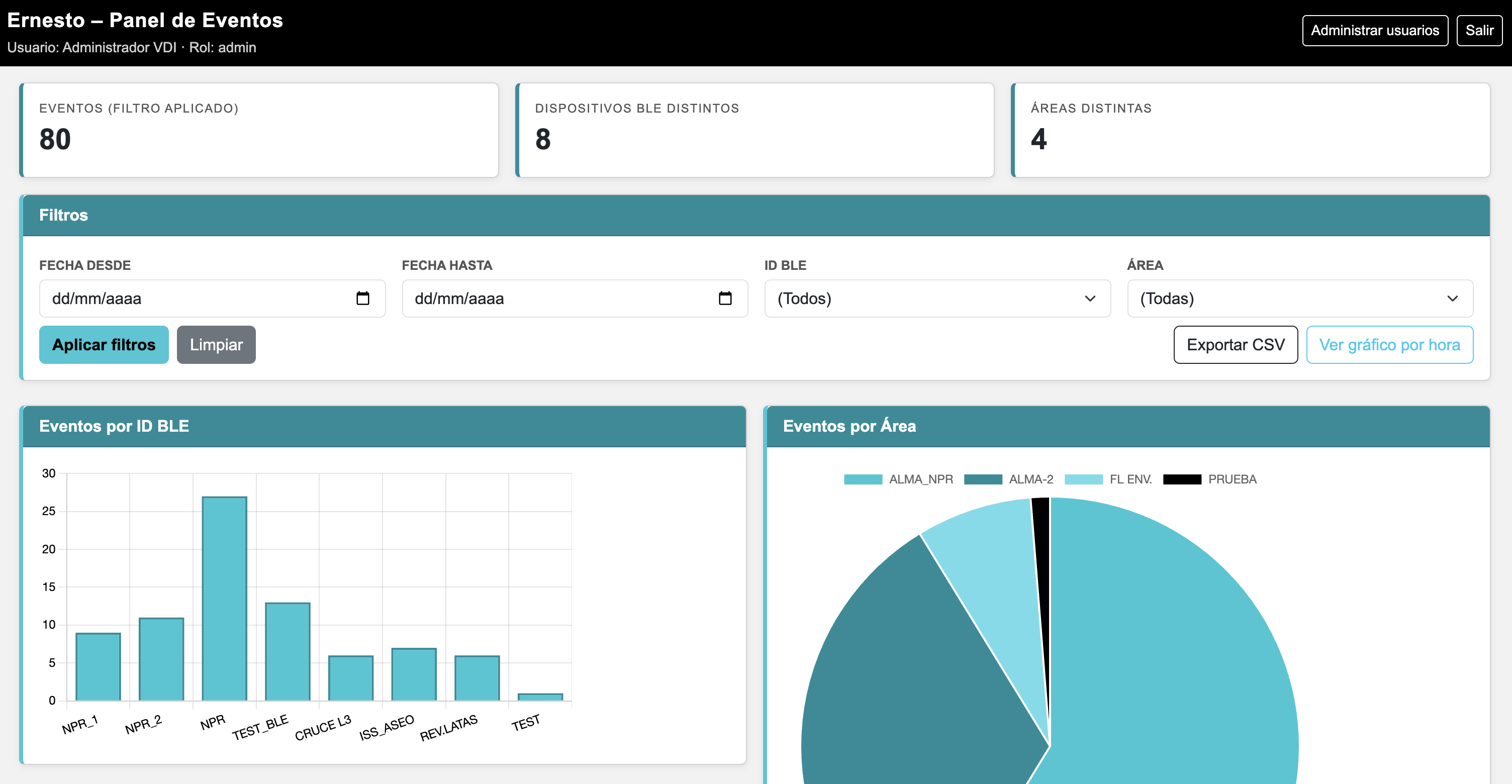Open Ver gráfico por hora
The image size is (1512, 784).
tap(1389, 344)
